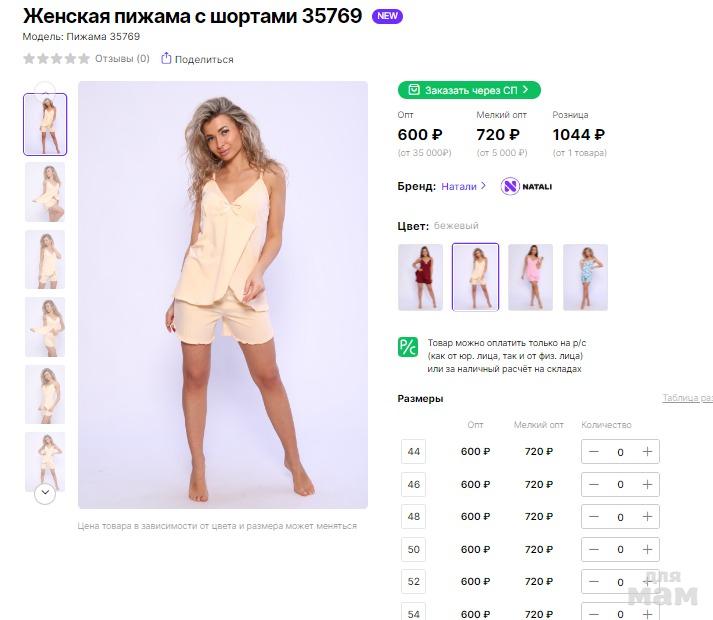713x620 pixels.
Task: Click the star rating row
Action: (x=56, y=59)
